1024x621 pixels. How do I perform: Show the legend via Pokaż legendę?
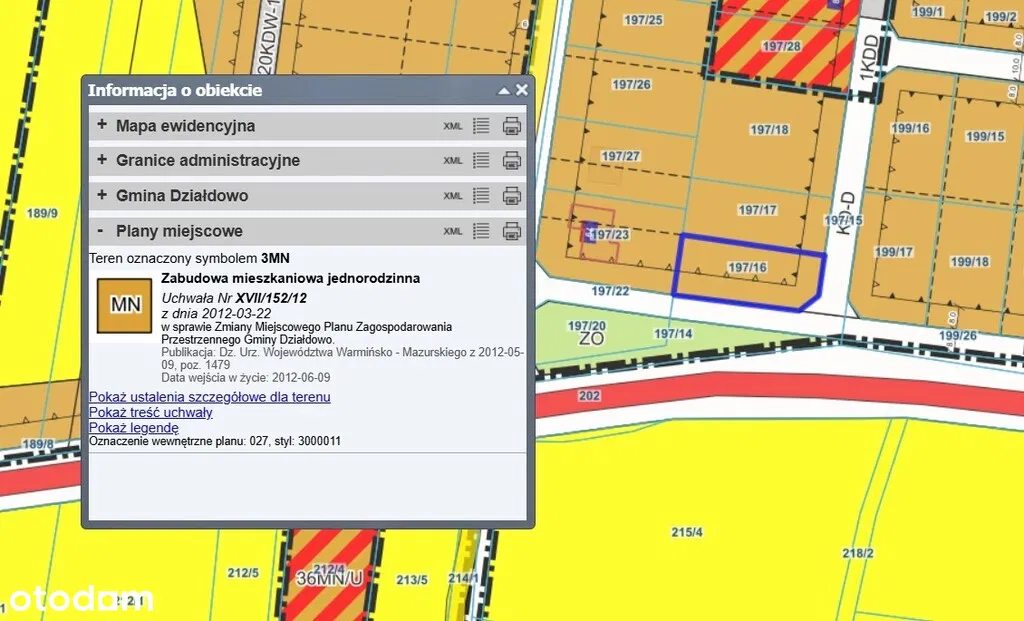click(134, 427)
